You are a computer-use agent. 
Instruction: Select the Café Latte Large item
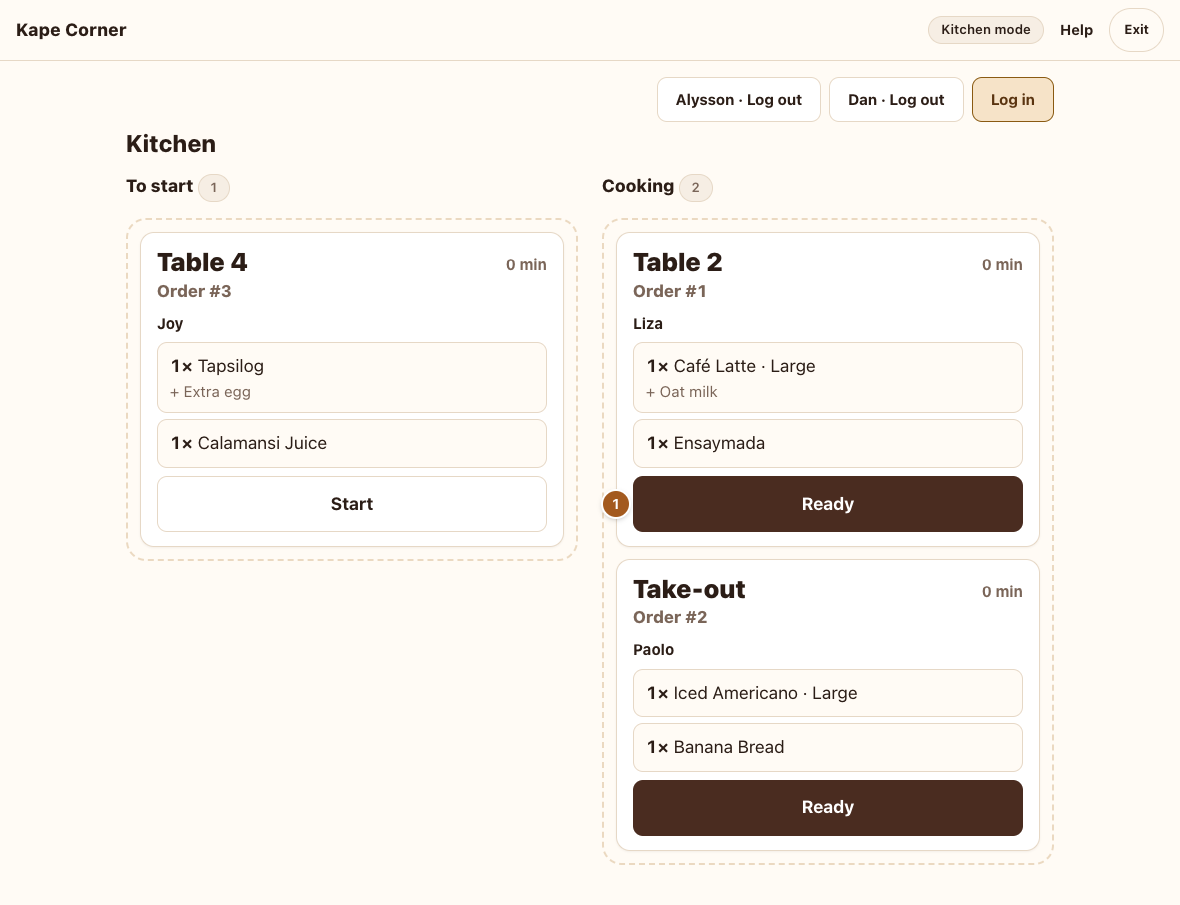tap(827, 378)
